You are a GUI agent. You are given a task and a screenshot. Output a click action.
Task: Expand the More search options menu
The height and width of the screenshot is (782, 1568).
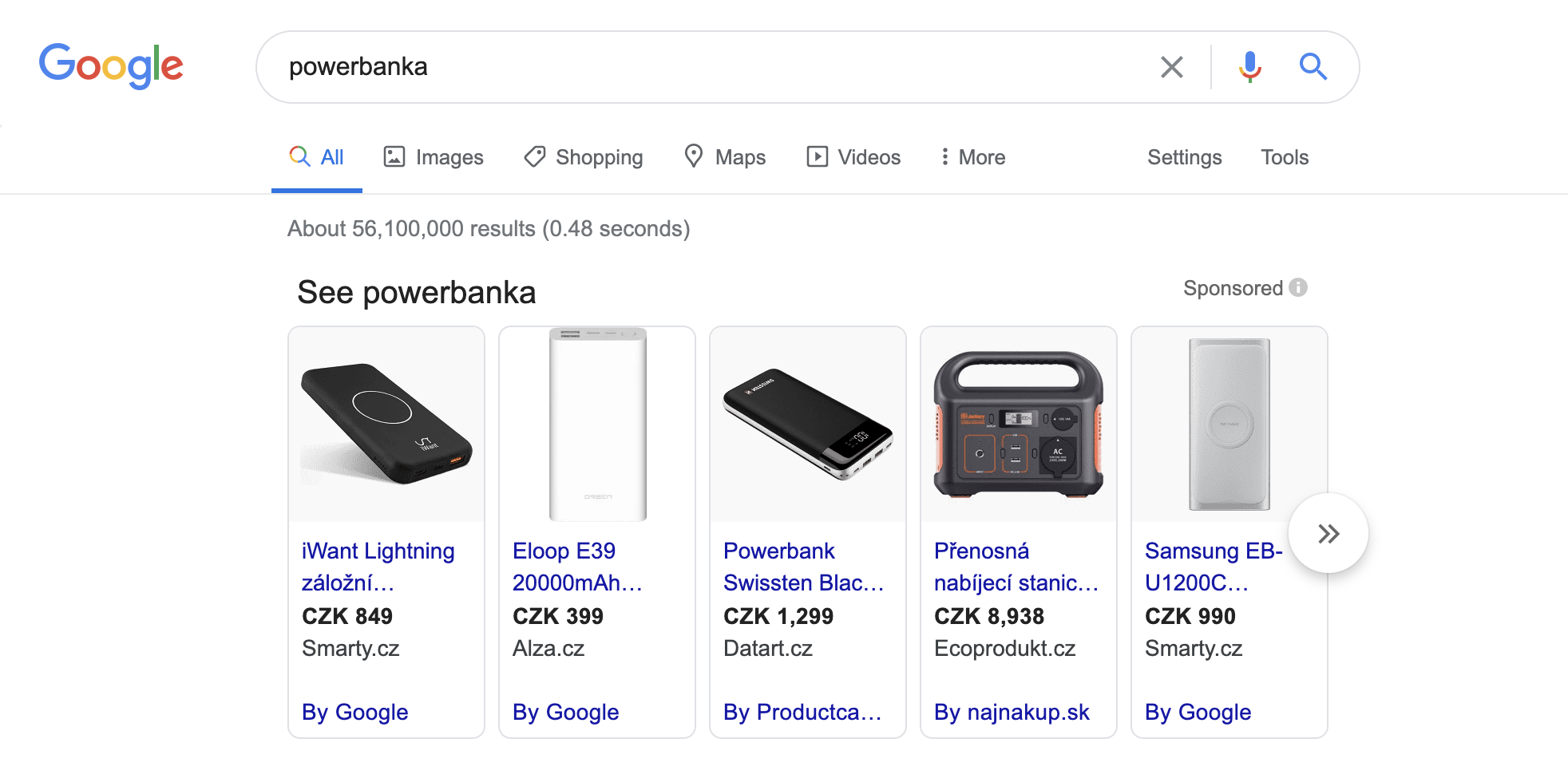coord(972,157)
